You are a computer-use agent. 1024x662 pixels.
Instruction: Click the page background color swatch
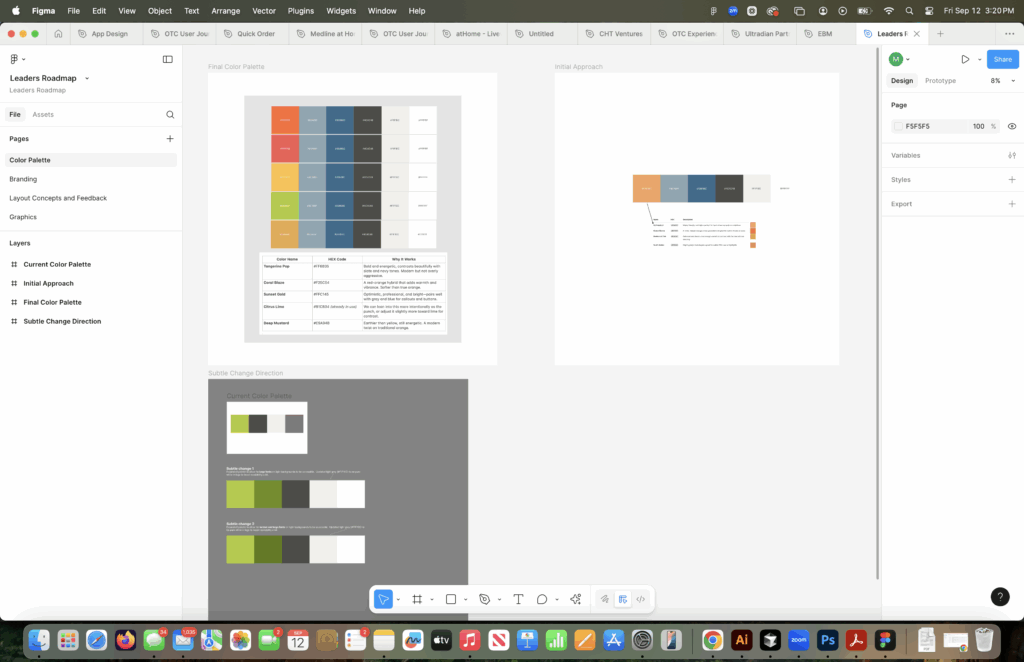[x=898, y=127]
